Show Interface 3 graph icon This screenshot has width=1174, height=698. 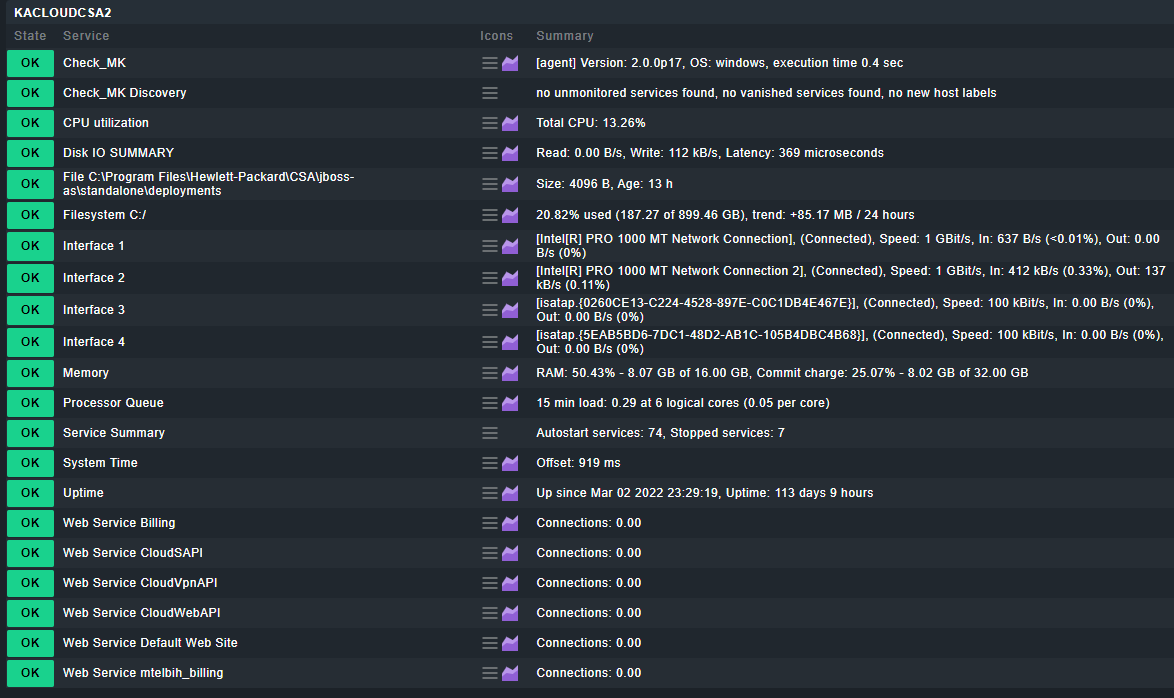(510, 310)
